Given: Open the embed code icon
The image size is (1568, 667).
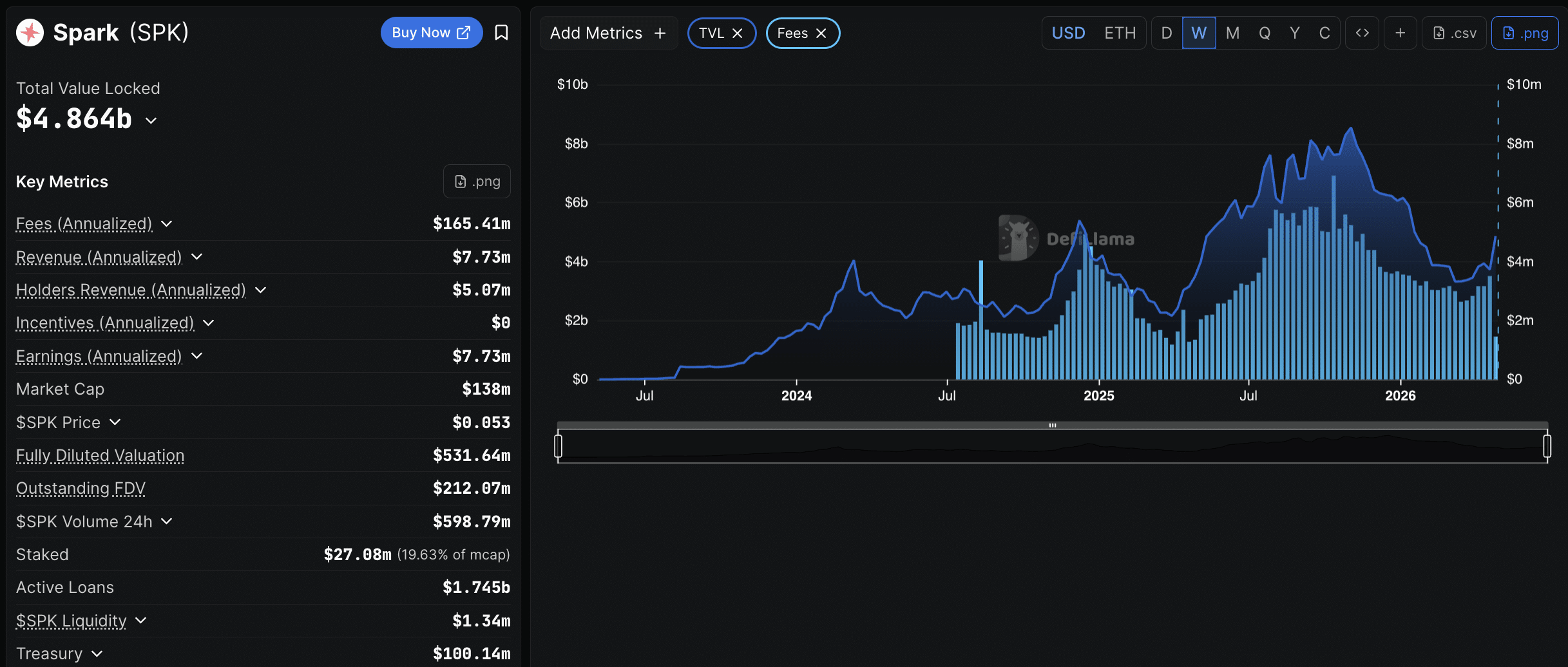Looking at the screenshot, I should [x=1362, y=33].
